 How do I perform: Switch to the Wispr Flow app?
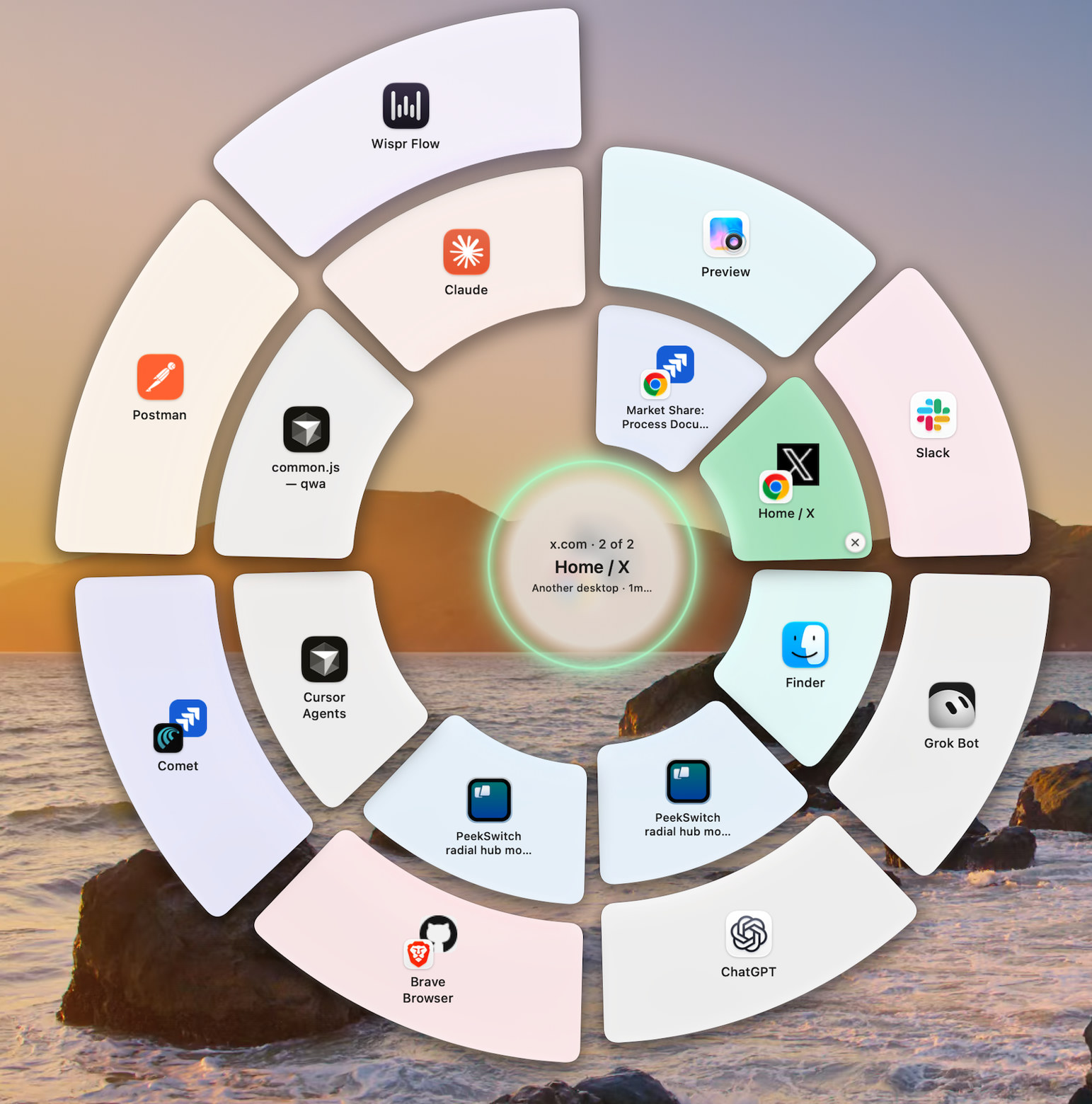[x=406, y=117]
